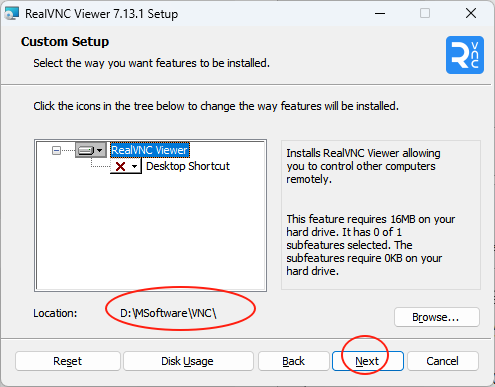This screenshot has height=387, width=495.
Task: Click the install location path D:\MSoftware\VNC\
Action: point(168,313)
